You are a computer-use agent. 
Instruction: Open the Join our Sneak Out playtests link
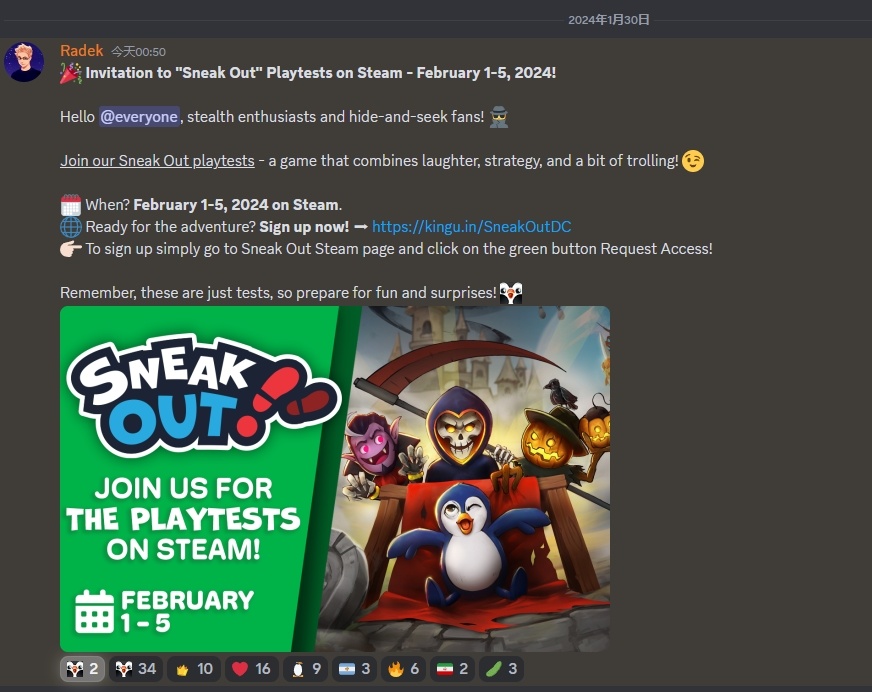click(157, 161)
